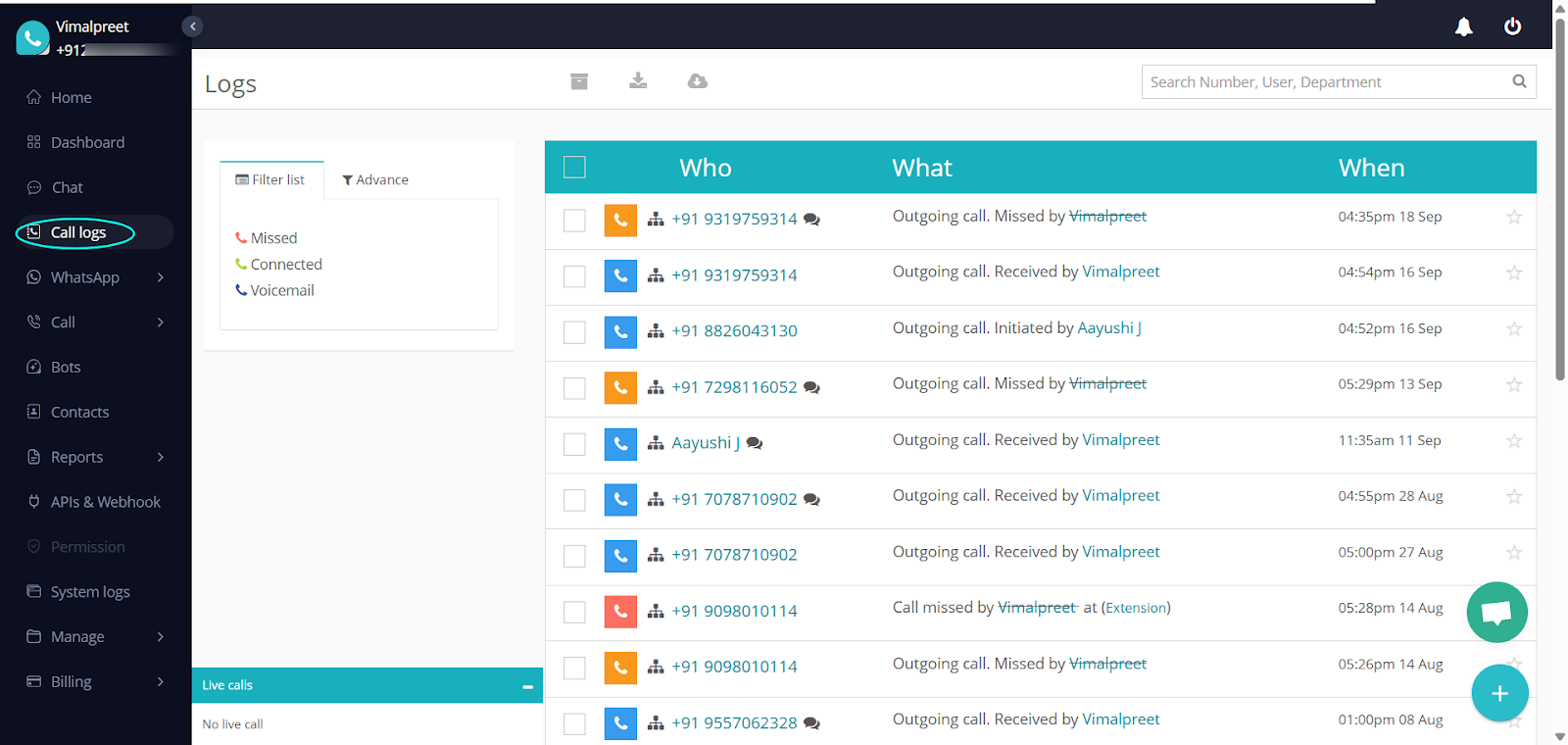Image resolution: width=1568 pixels, height=745 pixels.
Task: Click the red missed call icon for 9098010114
Action: [x=620, y=612]
